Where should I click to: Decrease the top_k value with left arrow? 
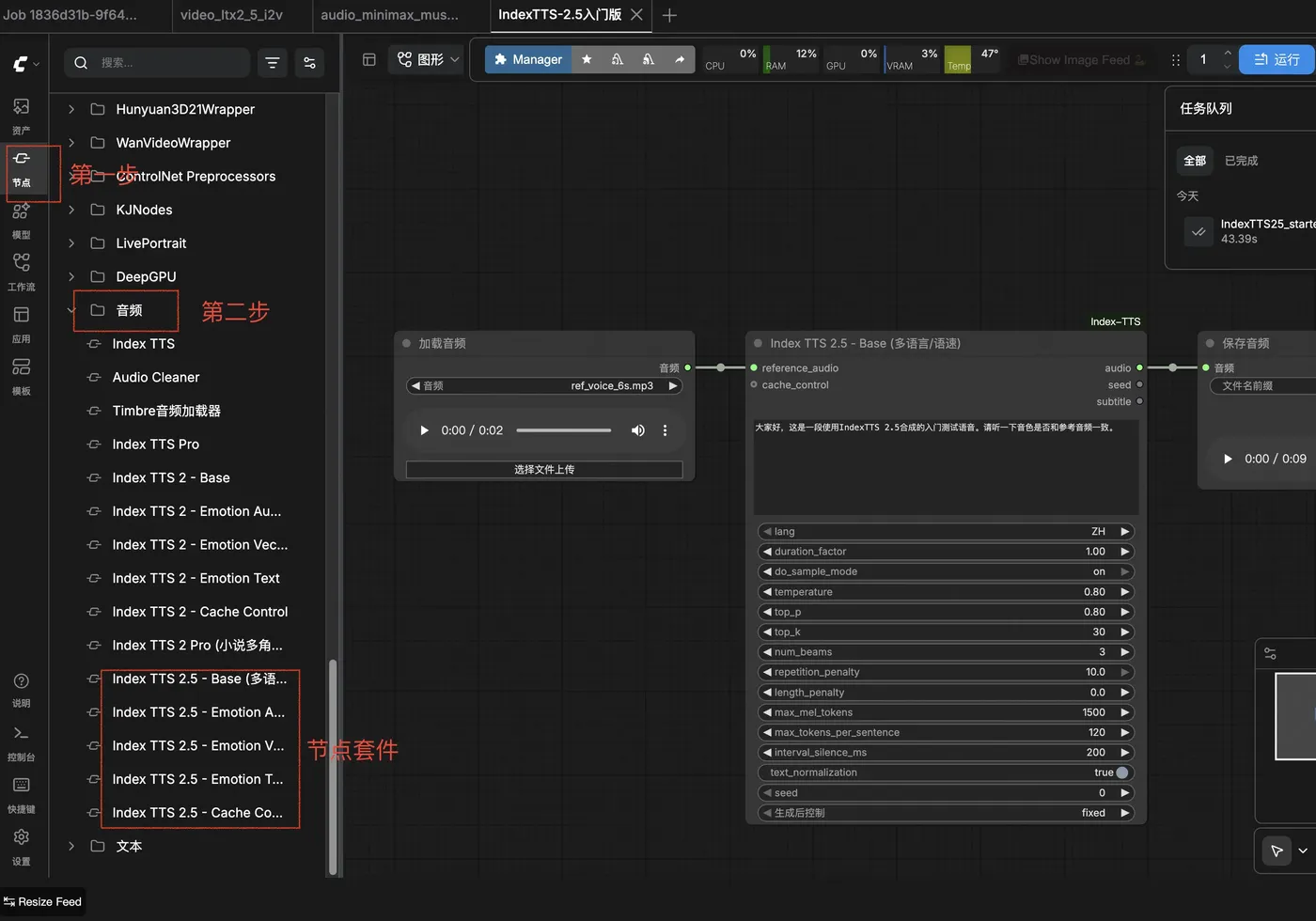click(767, 632)
